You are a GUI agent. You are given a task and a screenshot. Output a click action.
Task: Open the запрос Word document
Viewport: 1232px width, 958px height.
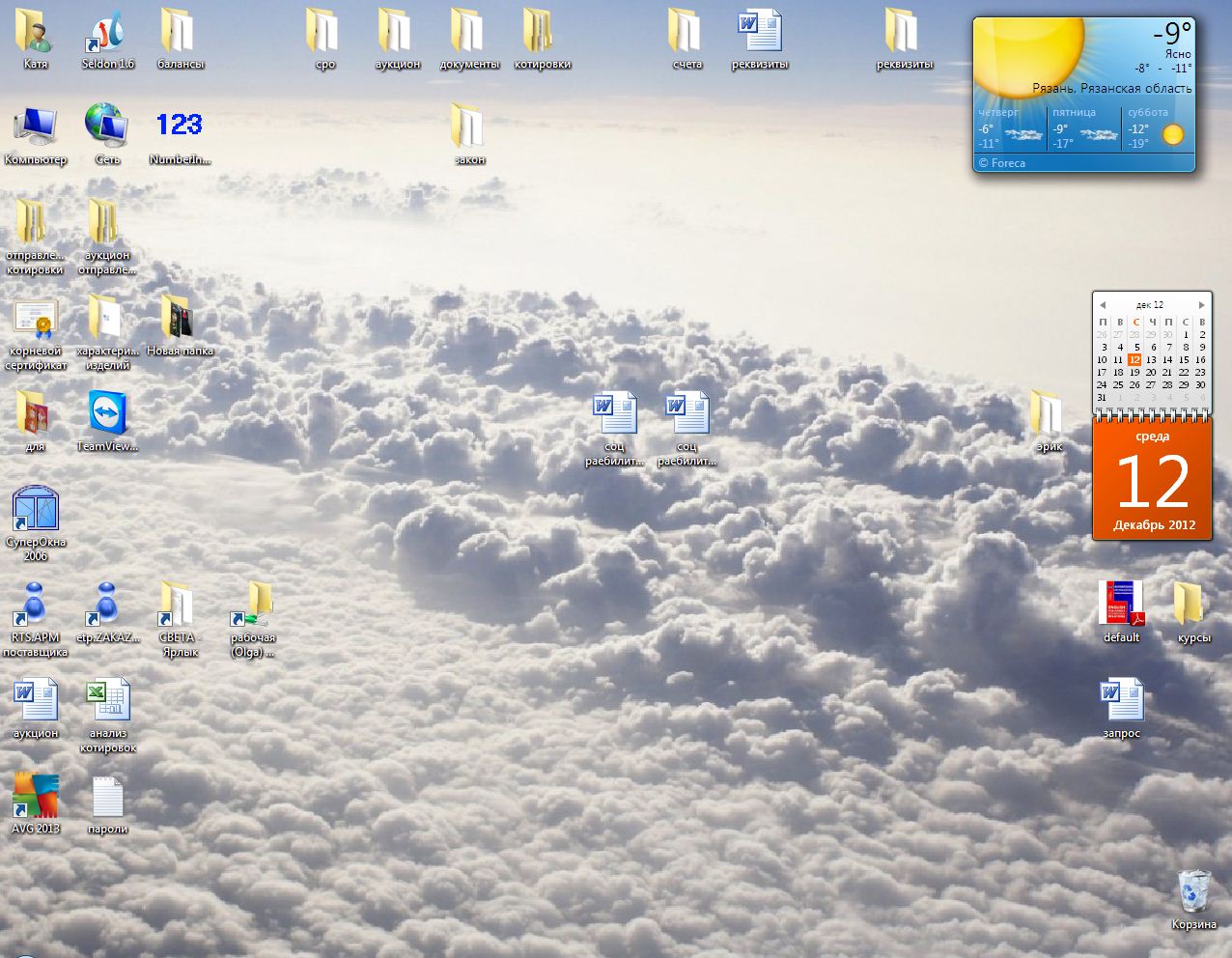pyautogui.click(x=1122, y=700)
